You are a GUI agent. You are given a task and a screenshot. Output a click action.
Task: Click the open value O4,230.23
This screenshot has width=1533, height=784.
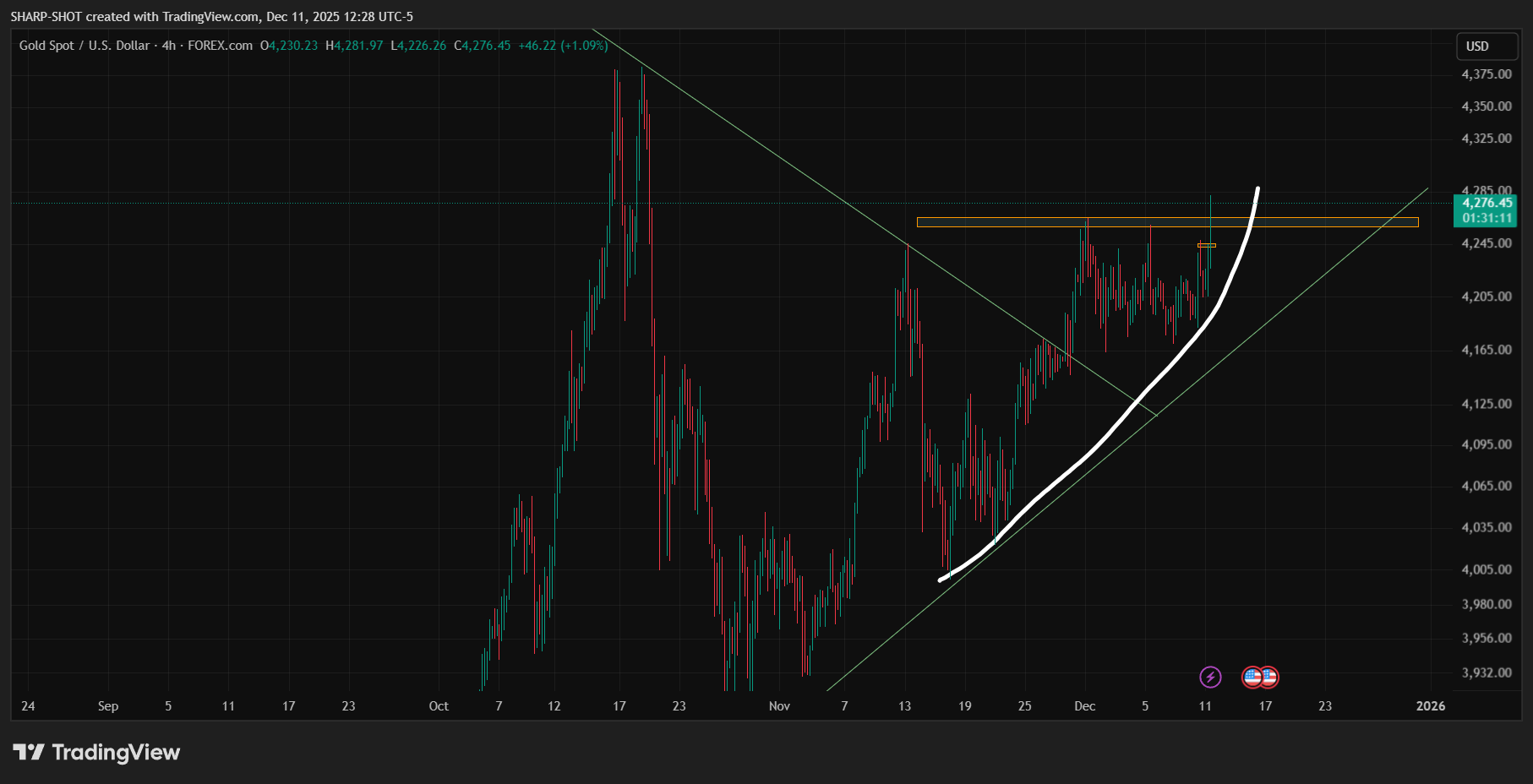pyautogui.click(x=289, y=46)
